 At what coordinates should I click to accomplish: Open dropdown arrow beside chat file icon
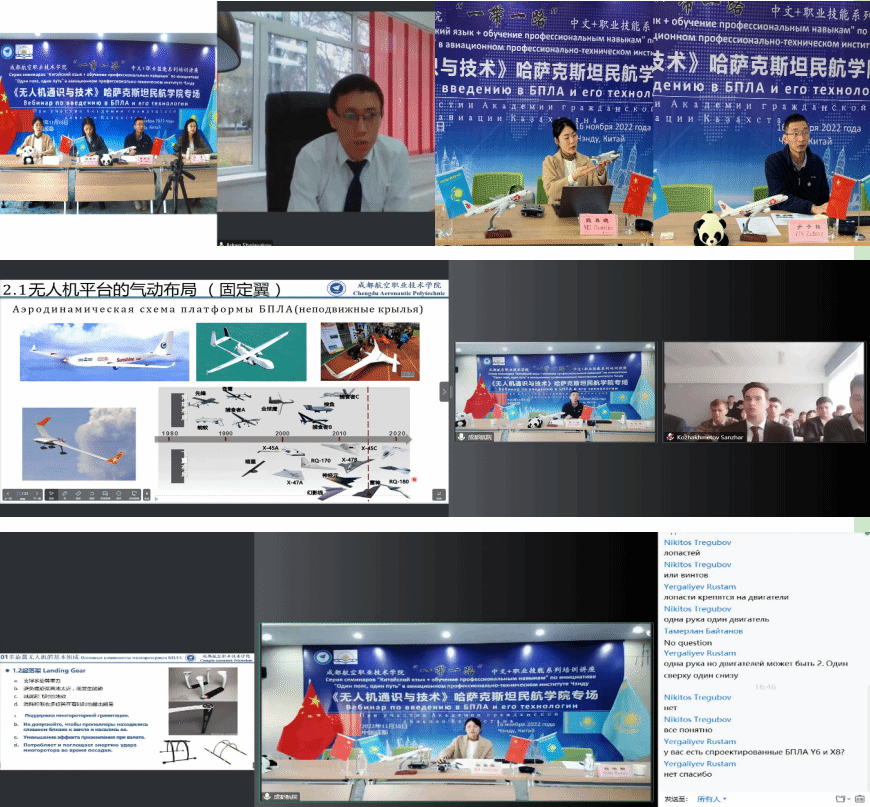849,799
